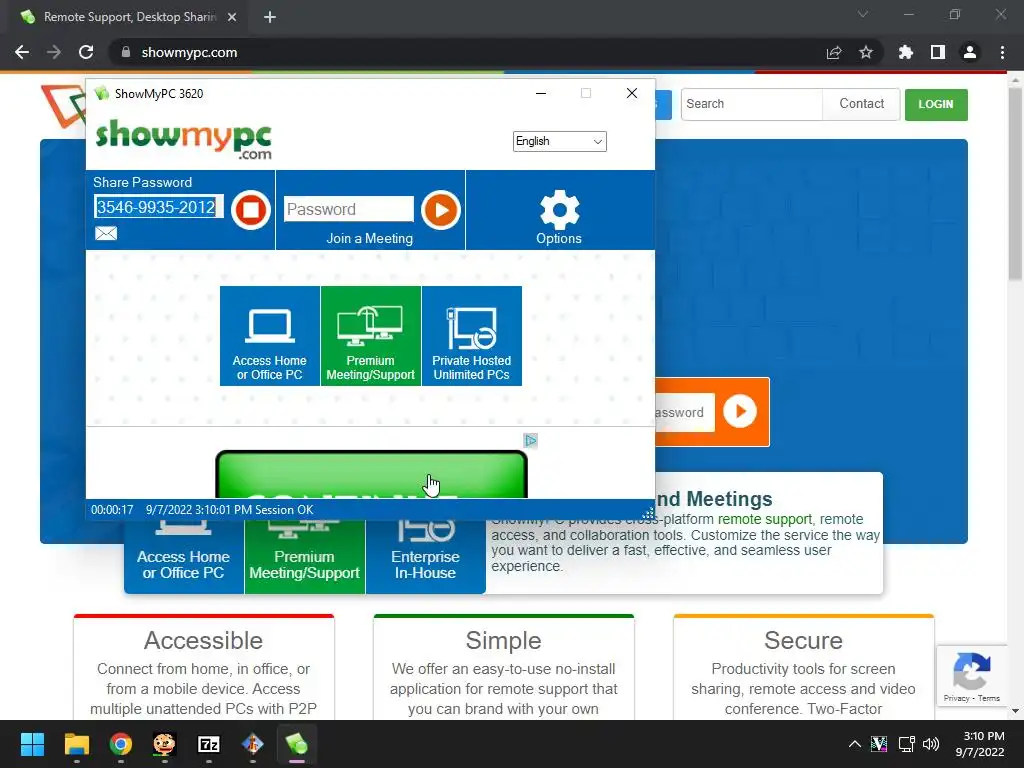
Task: Click the orange play button to join meeting
Action: 441,210
